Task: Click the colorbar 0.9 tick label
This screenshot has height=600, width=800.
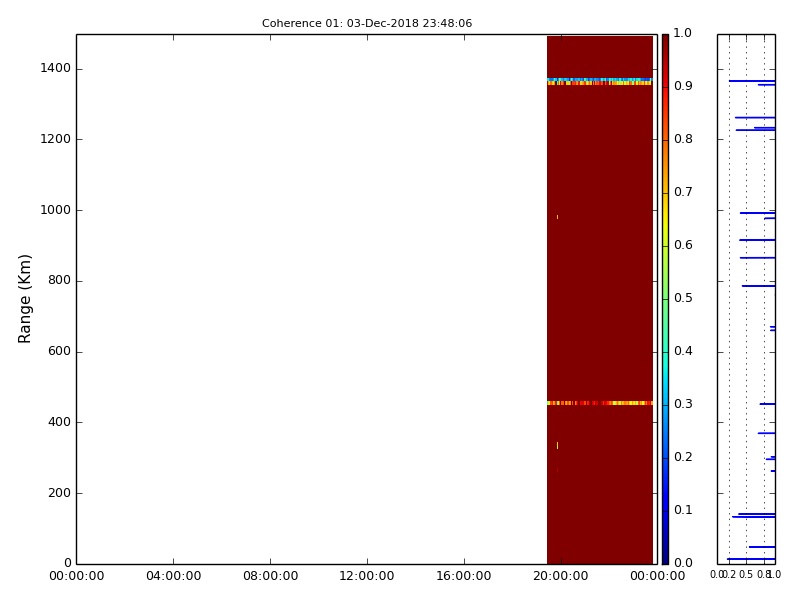Action: (683, 86)
